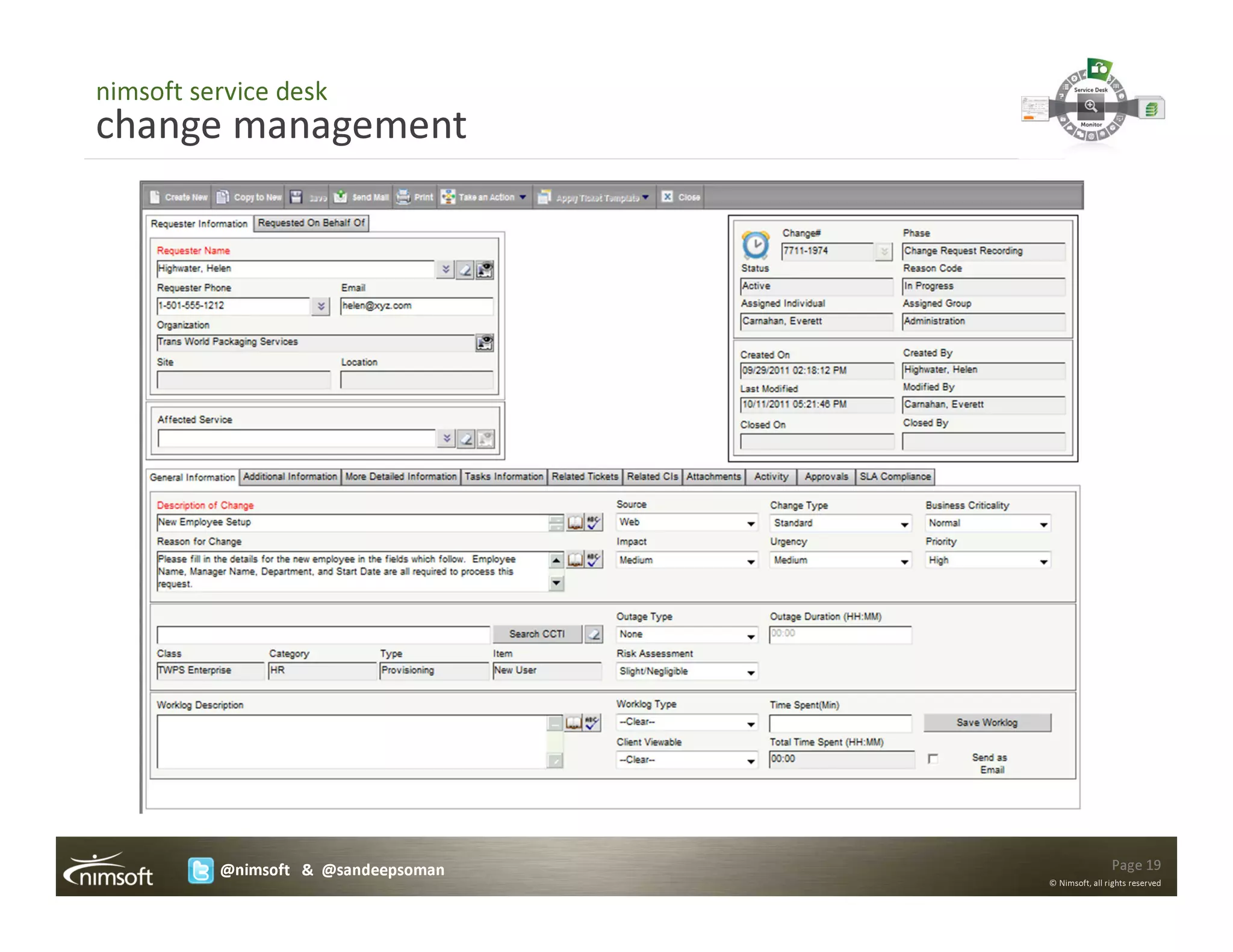Viewport: 1233px width, 952px height.
Task: Clear the Affected Service eraser icon
Action: [x=466, y=439]
